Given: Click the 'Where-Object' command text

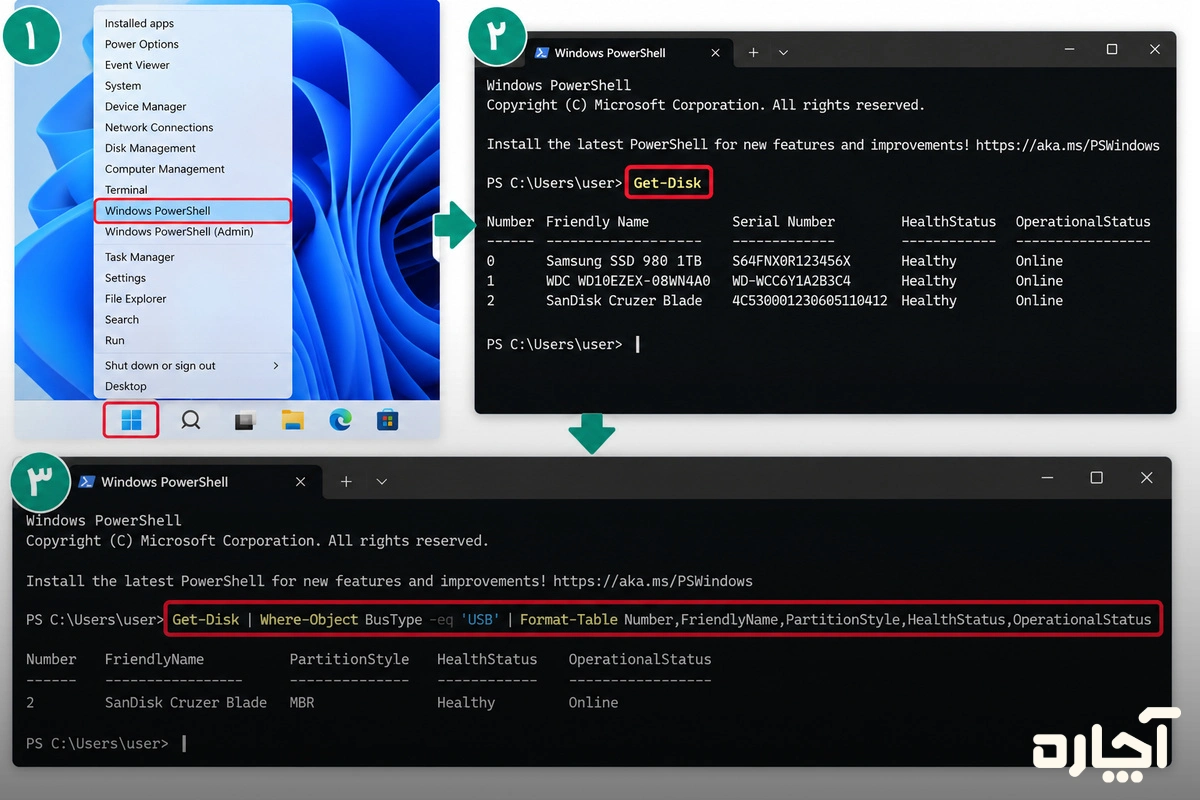Looking at the screenshot, I should (309, 620).
